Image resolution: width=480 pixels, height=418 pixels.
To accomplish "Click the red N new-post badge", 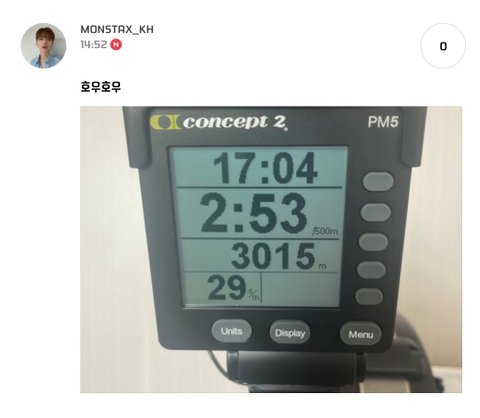I will point(116,44).
